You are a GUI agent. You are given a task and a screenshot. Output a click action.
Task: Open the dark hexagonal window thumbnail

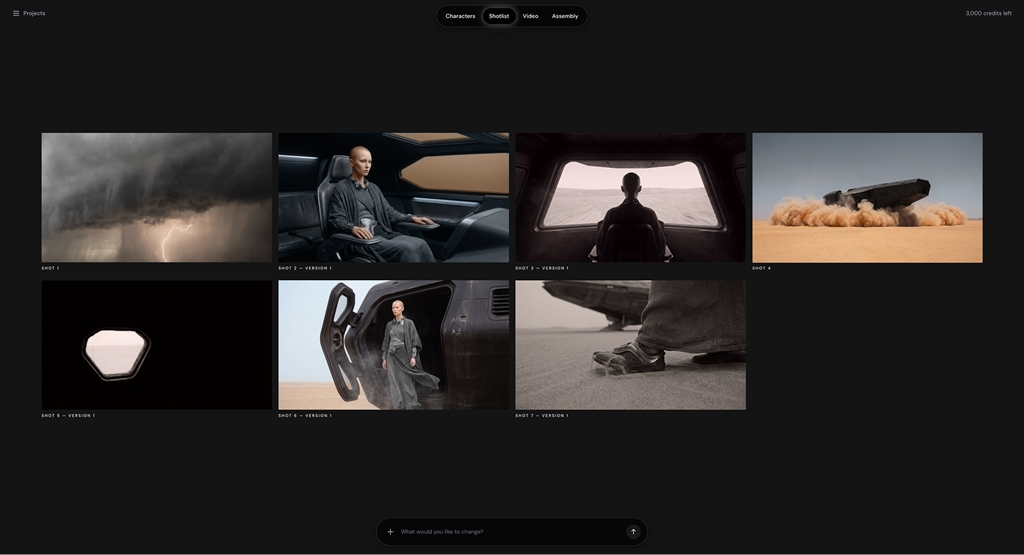tap(156, 345)
